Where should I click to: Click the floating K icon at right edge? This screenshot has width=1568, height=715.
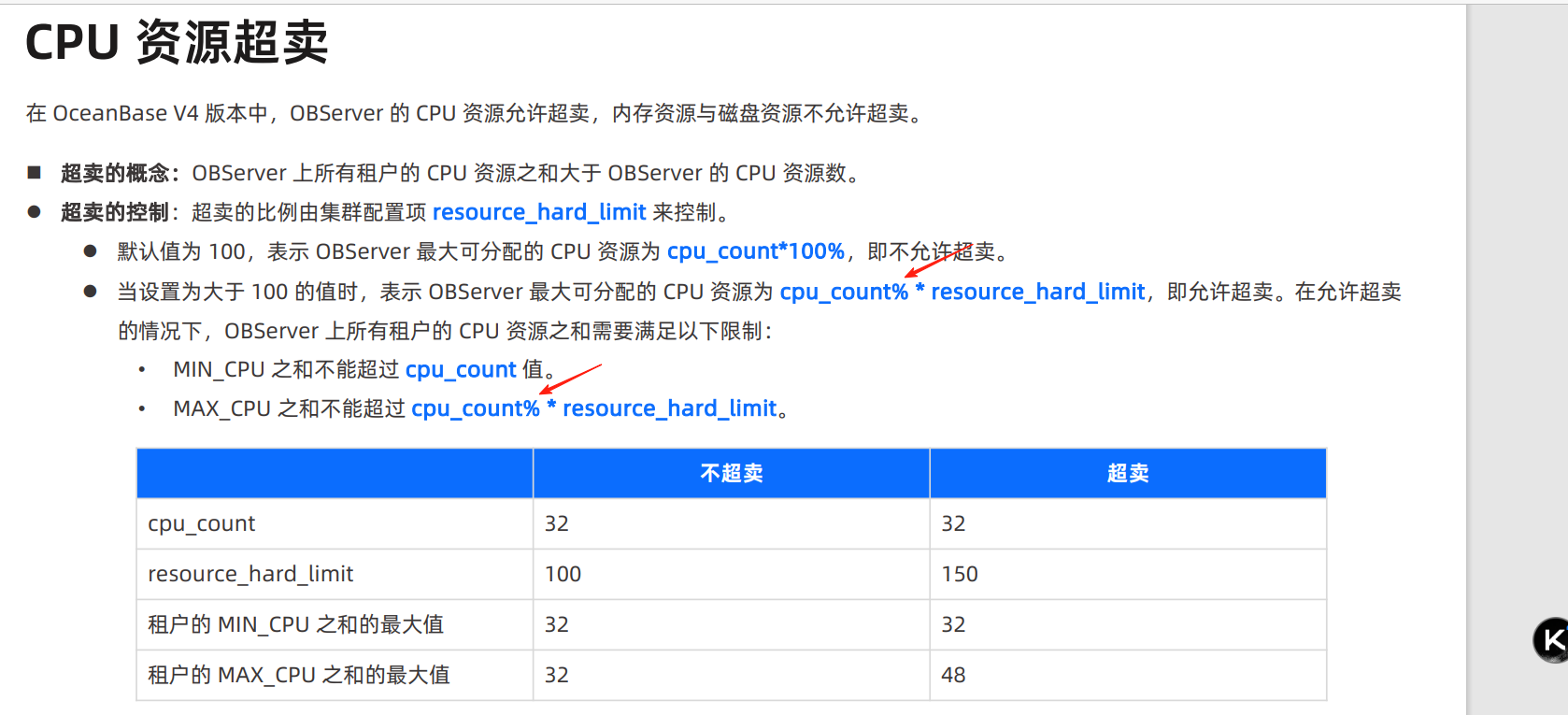pos(1551,640)
